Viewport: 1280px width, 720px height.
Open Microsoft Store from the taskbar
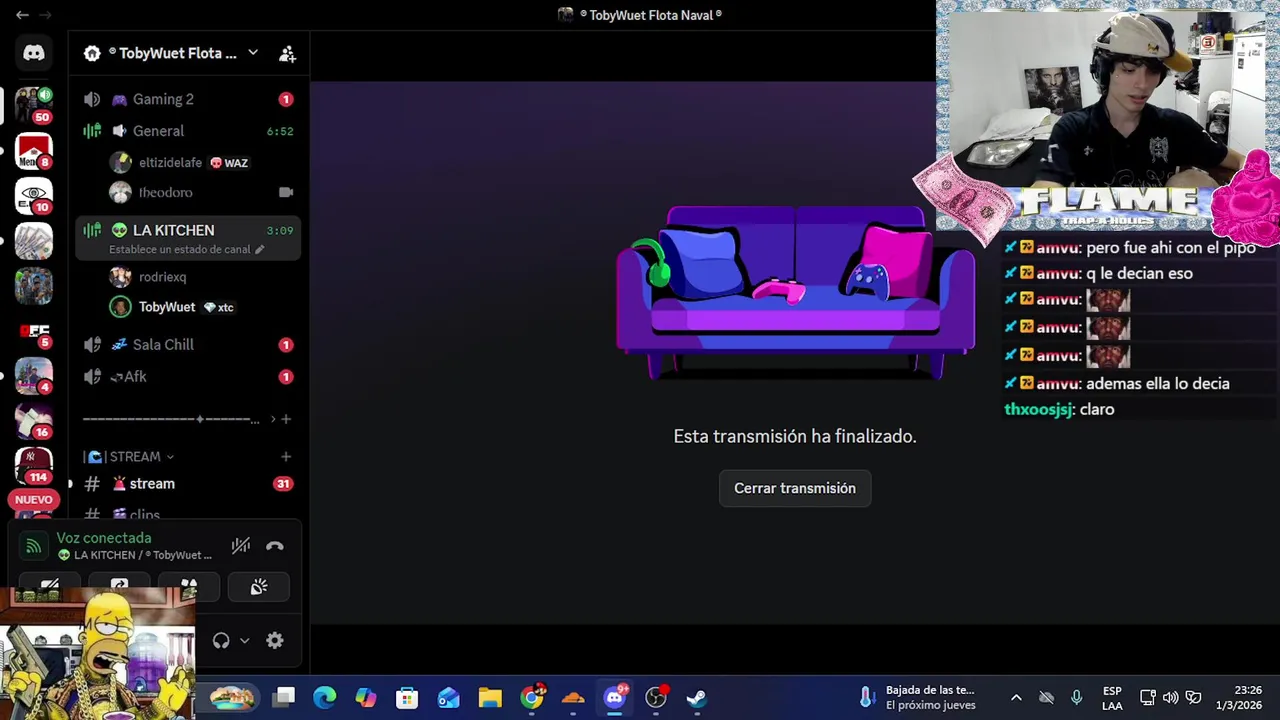[x=407, y=697]
